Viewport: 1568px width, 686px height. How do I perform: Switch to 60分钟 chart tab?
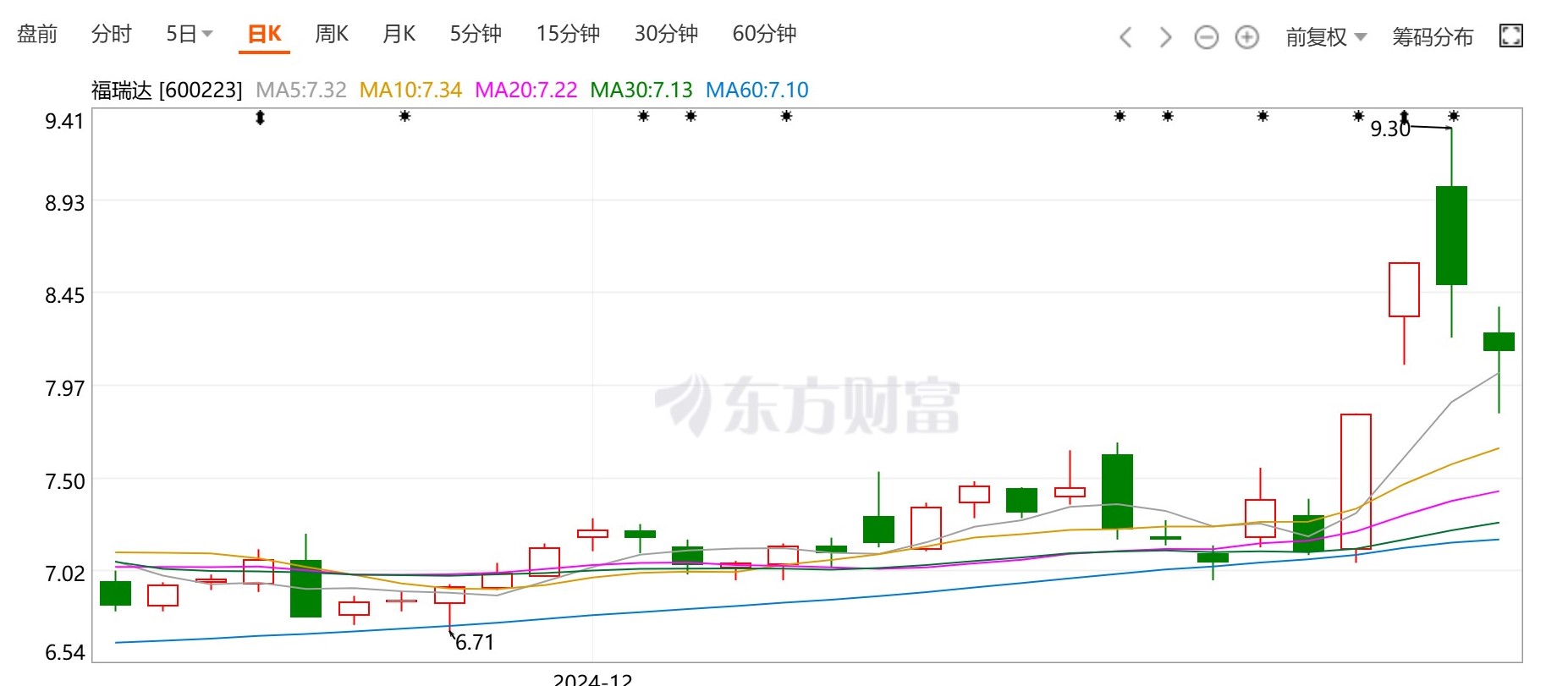click(x=764, y=34)
